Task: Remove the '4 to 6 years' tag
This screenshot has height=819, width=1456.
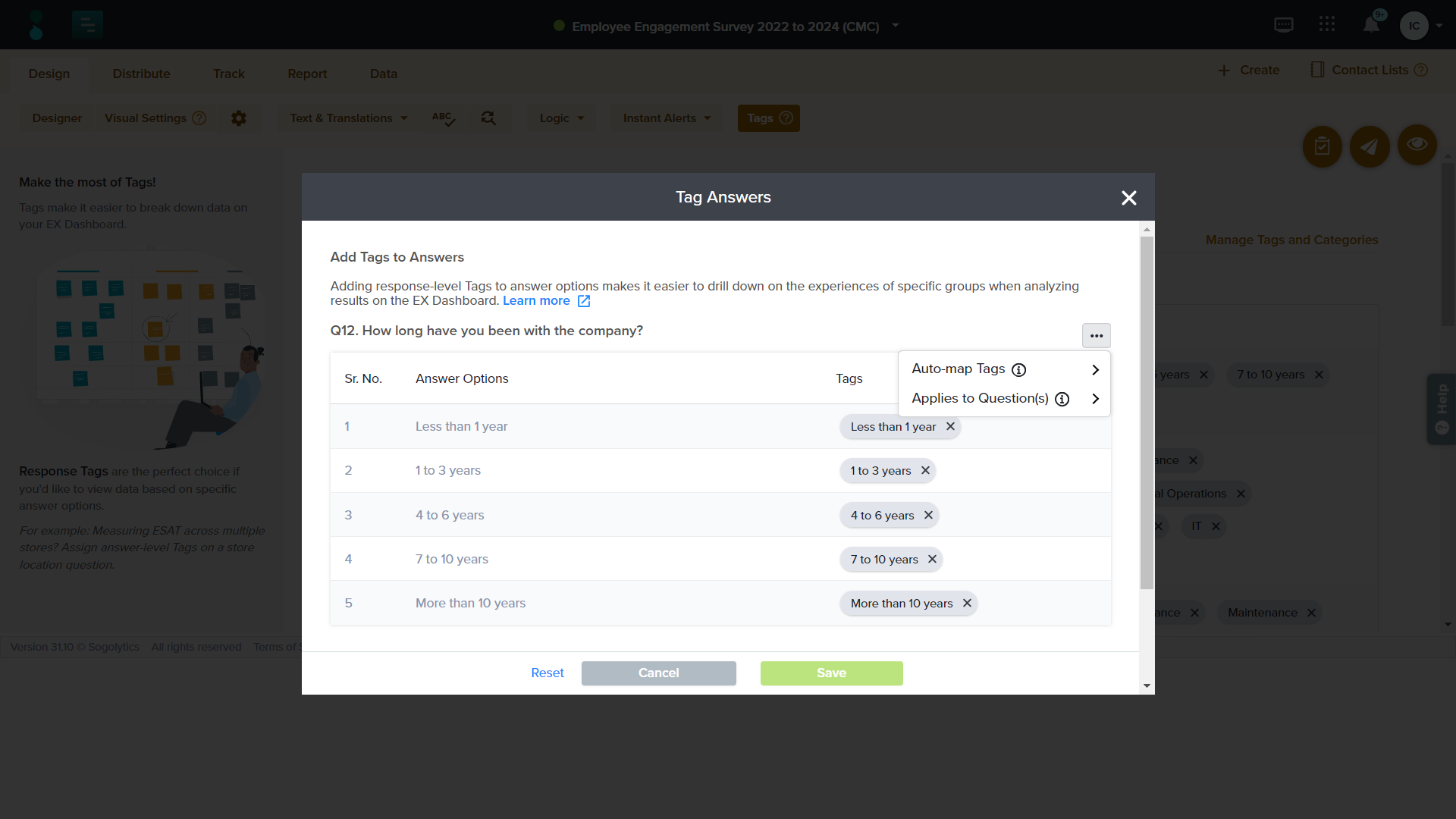Action: (928, 515)
